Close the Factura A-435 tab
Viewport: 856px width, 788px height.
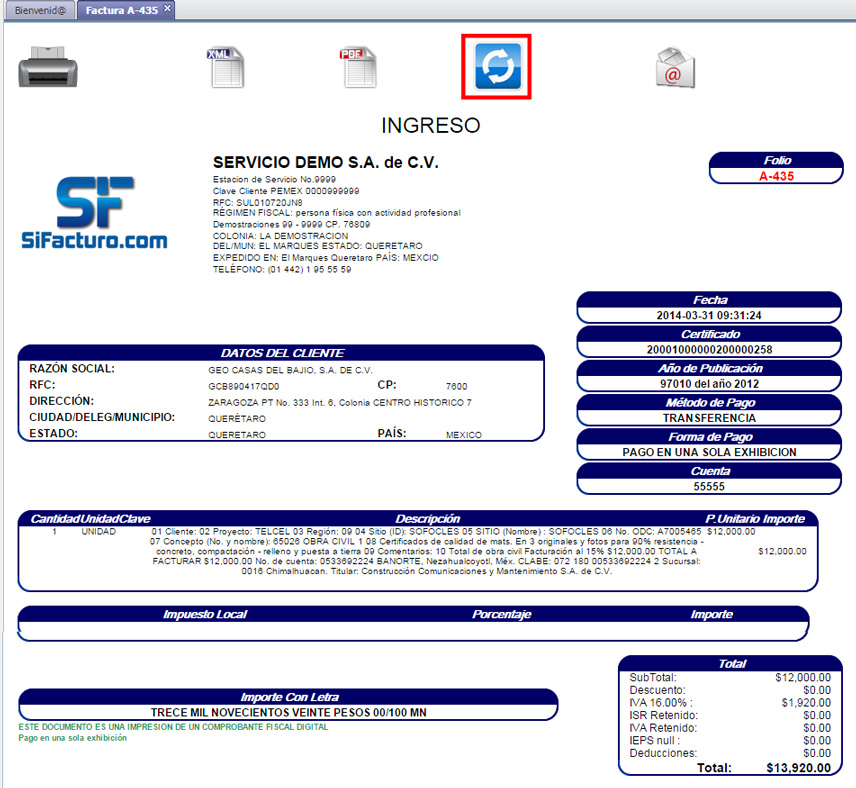tap(167, 9)
